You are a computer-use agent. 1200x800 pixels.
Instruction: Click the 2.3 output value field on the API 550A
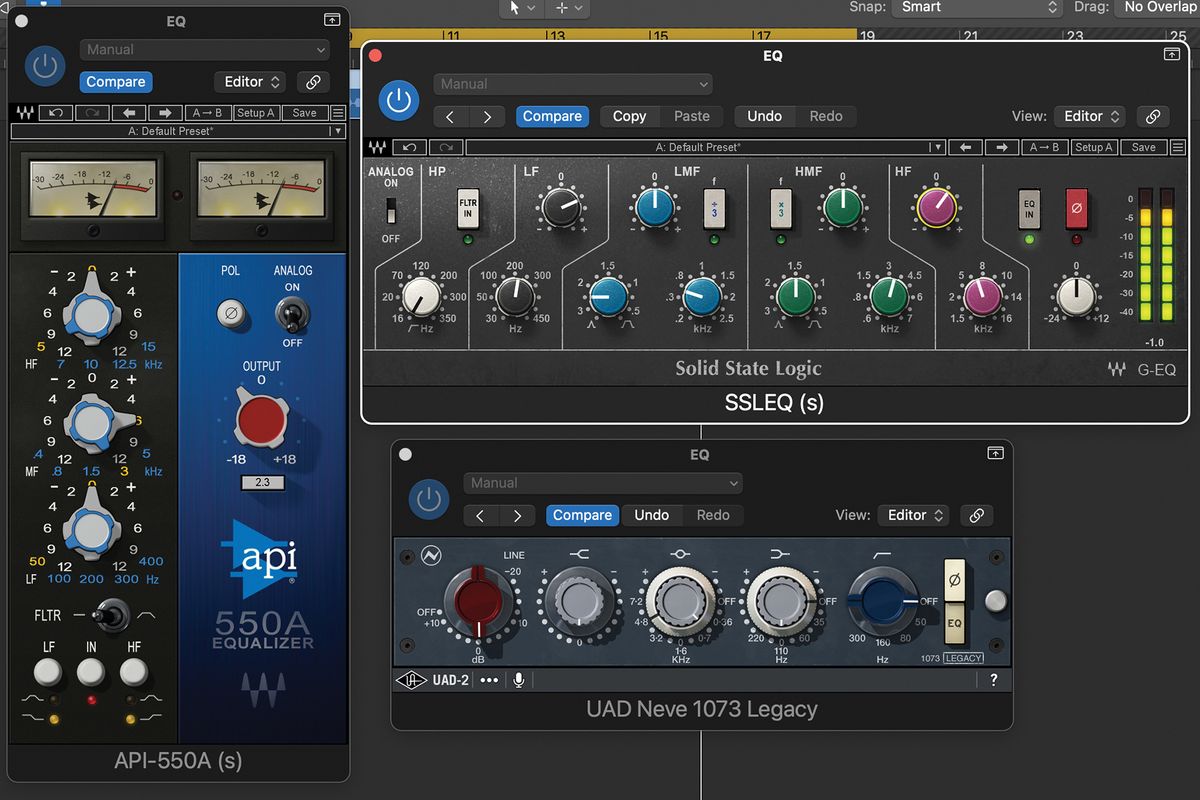(x=260, y=481)
